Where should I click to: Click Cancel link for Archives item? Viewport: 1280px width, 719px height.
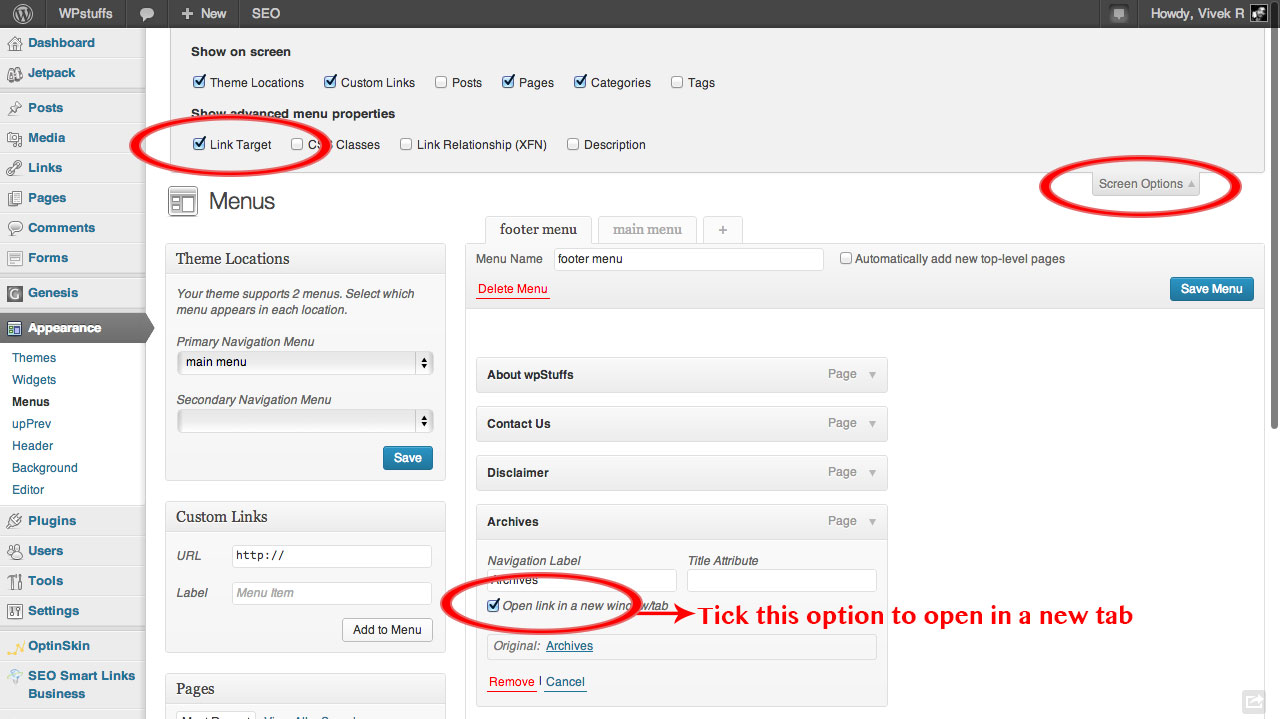[x=565, y=682]
